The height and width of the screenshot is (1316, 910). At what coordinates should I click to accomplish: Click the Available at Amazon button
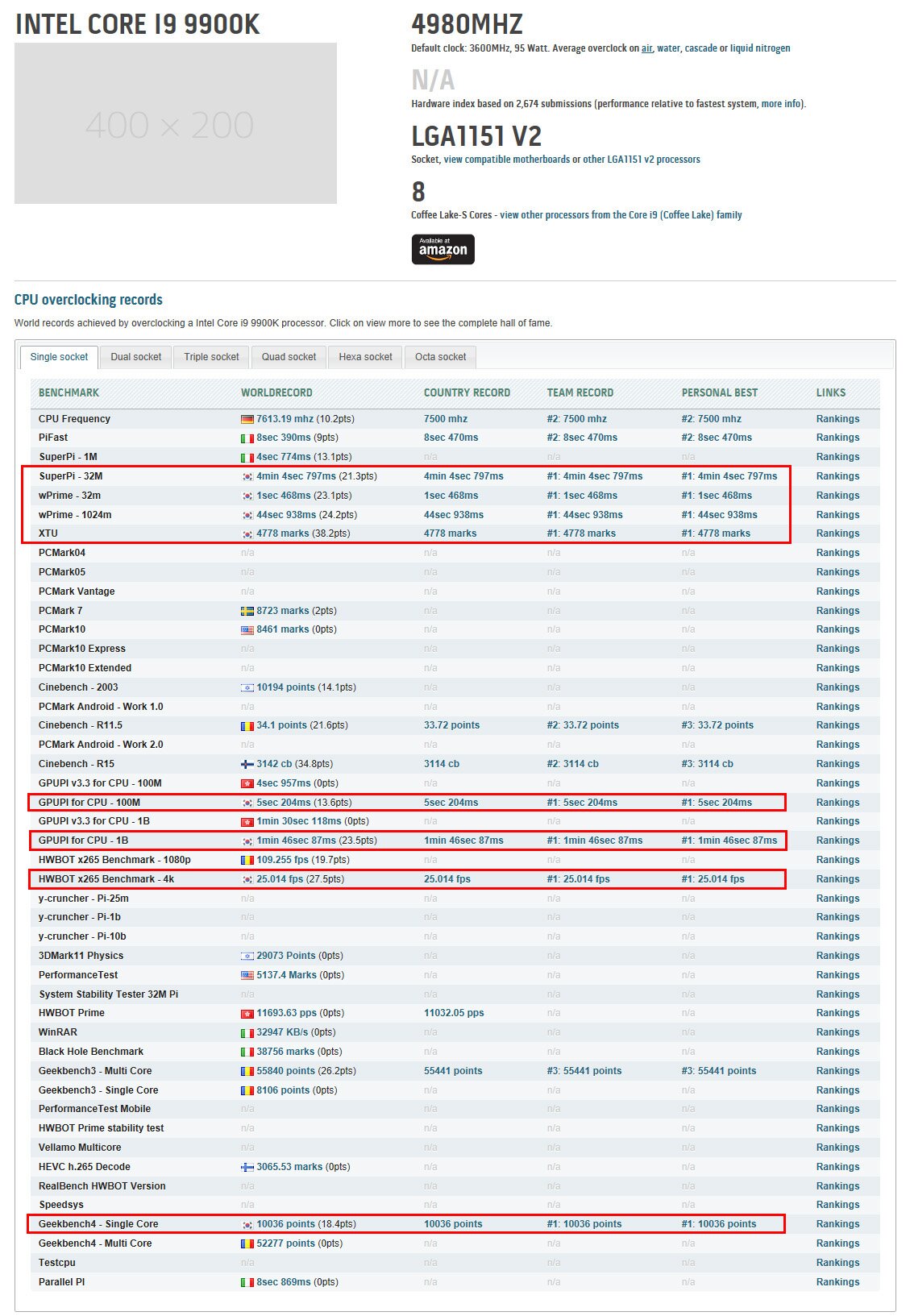coord(443,249)
